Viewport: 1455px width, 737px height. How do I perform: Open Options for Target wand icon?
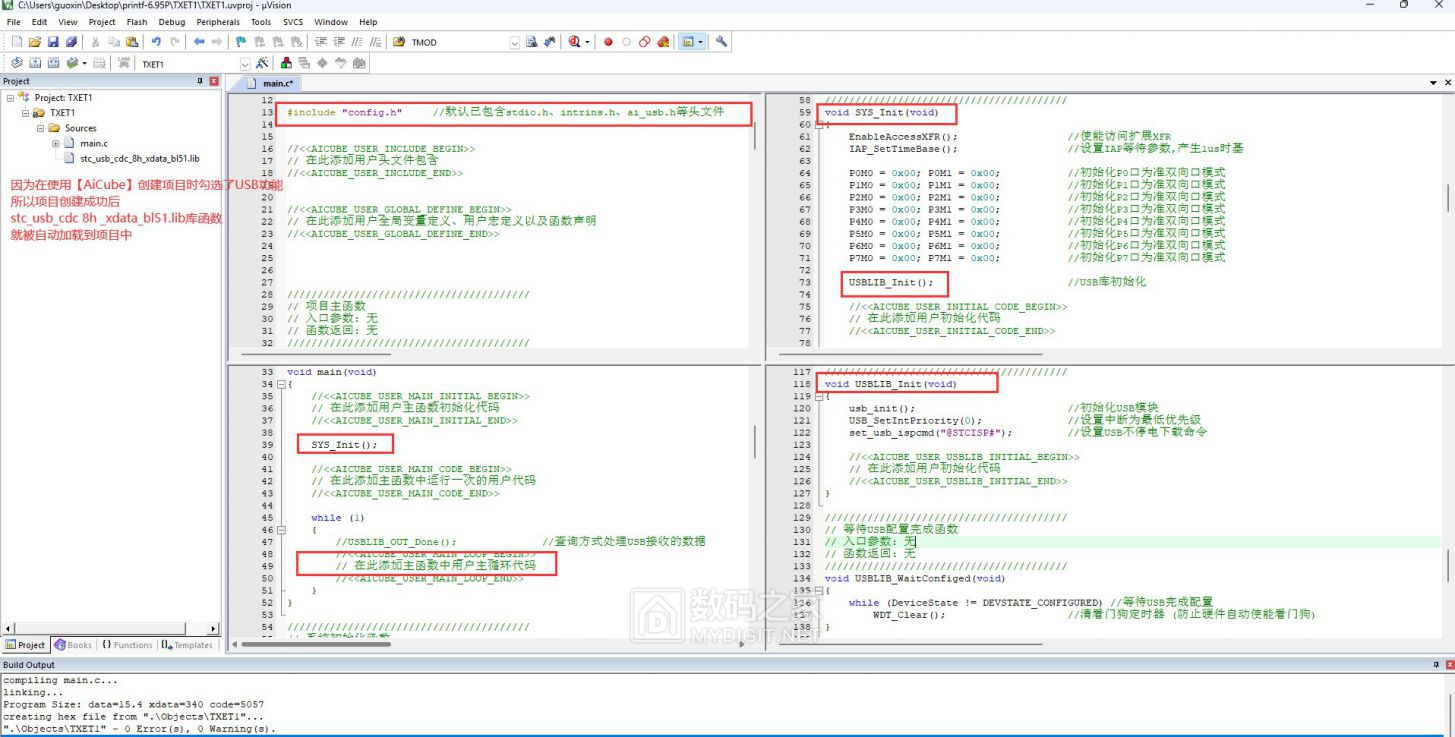tap(261, 63)
